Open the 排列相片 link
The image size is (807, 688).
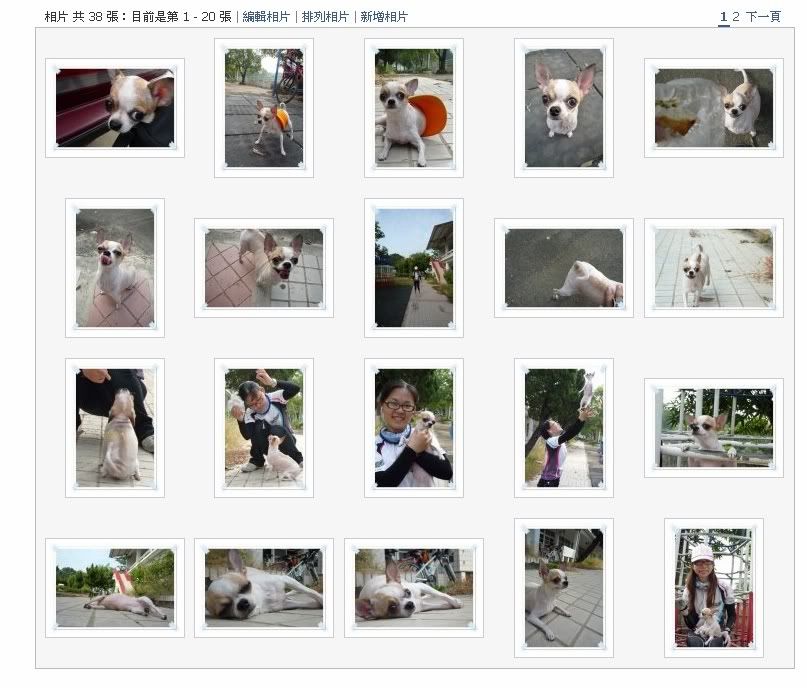(x=325, y=17)
